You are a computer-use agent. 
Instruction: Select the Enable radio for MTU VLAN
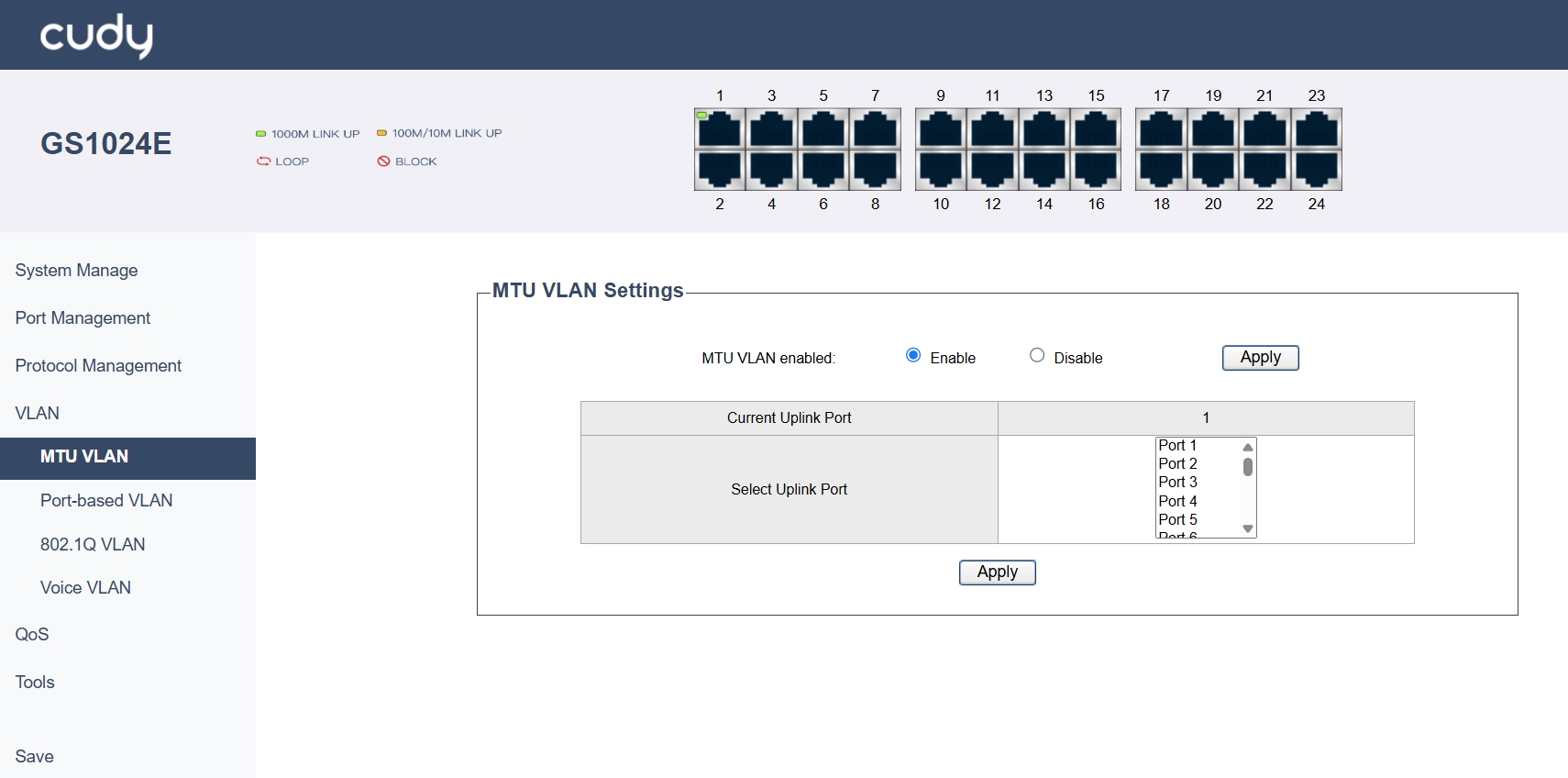[913, 356]
